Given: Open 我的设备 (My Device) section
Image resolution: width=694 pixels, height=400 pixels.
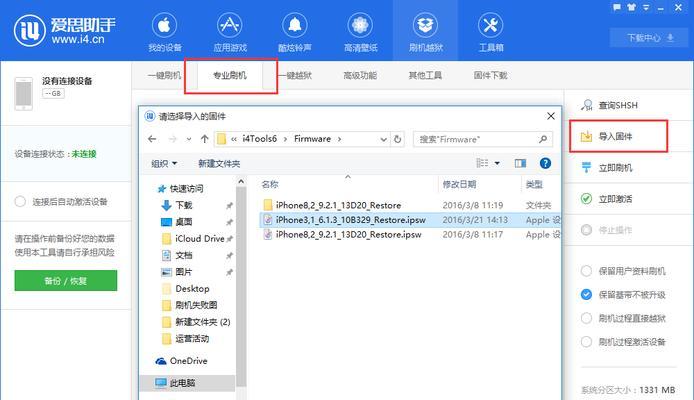Looking at the screenshot, I should pyautogui.click(x=164, y=32).
